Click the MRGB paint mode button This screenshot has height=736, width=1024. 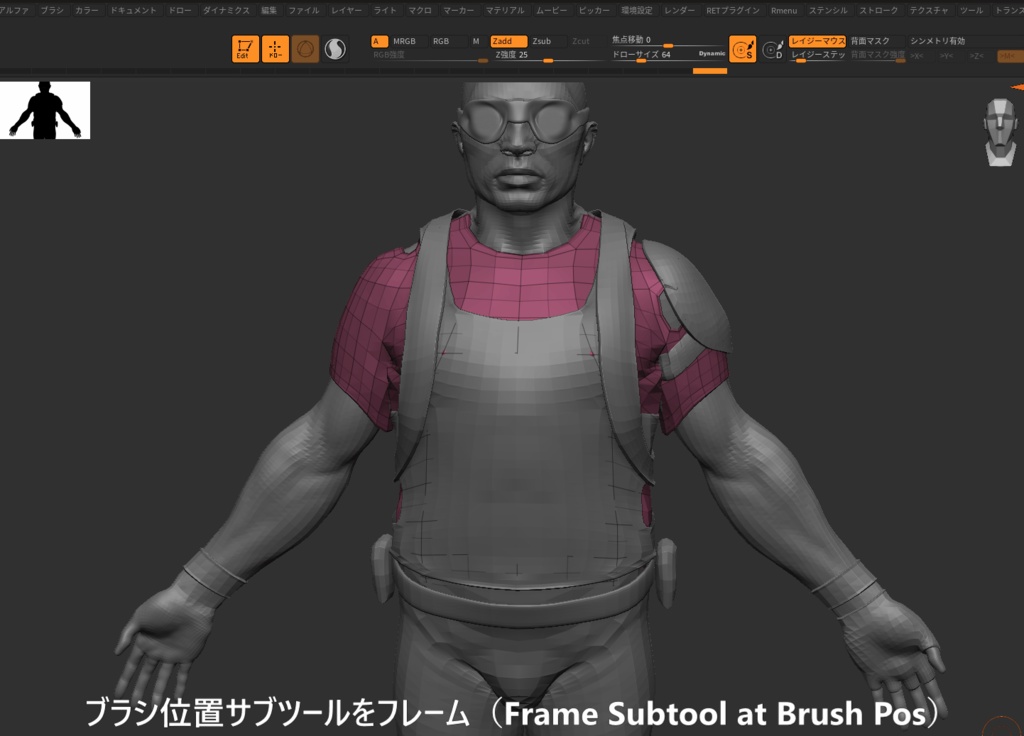(403, 42)
